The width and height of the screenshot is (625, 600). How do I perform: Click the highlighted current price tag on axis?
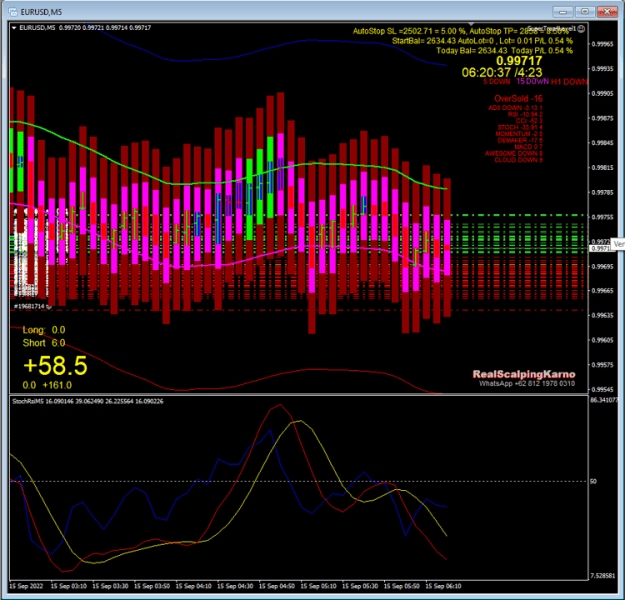(x=600, y=248)
